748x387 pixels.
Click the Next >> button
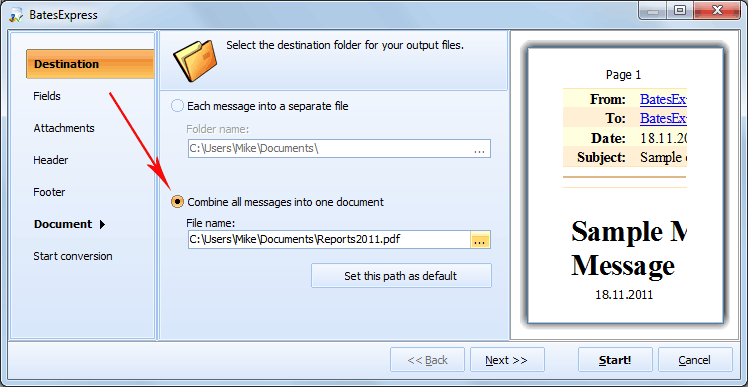coord(507,360)
